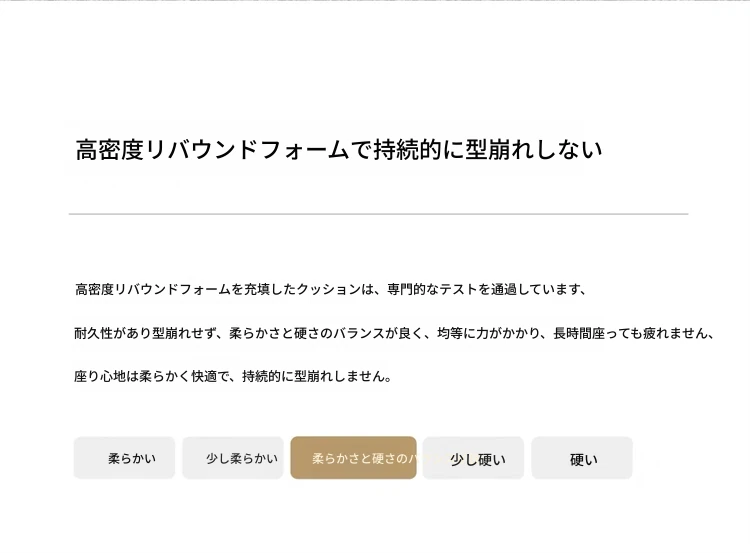The height and width of the screenshot is (553, 750).
Task: Select the 柔らかい firmness option
Action: click(124, 458)
